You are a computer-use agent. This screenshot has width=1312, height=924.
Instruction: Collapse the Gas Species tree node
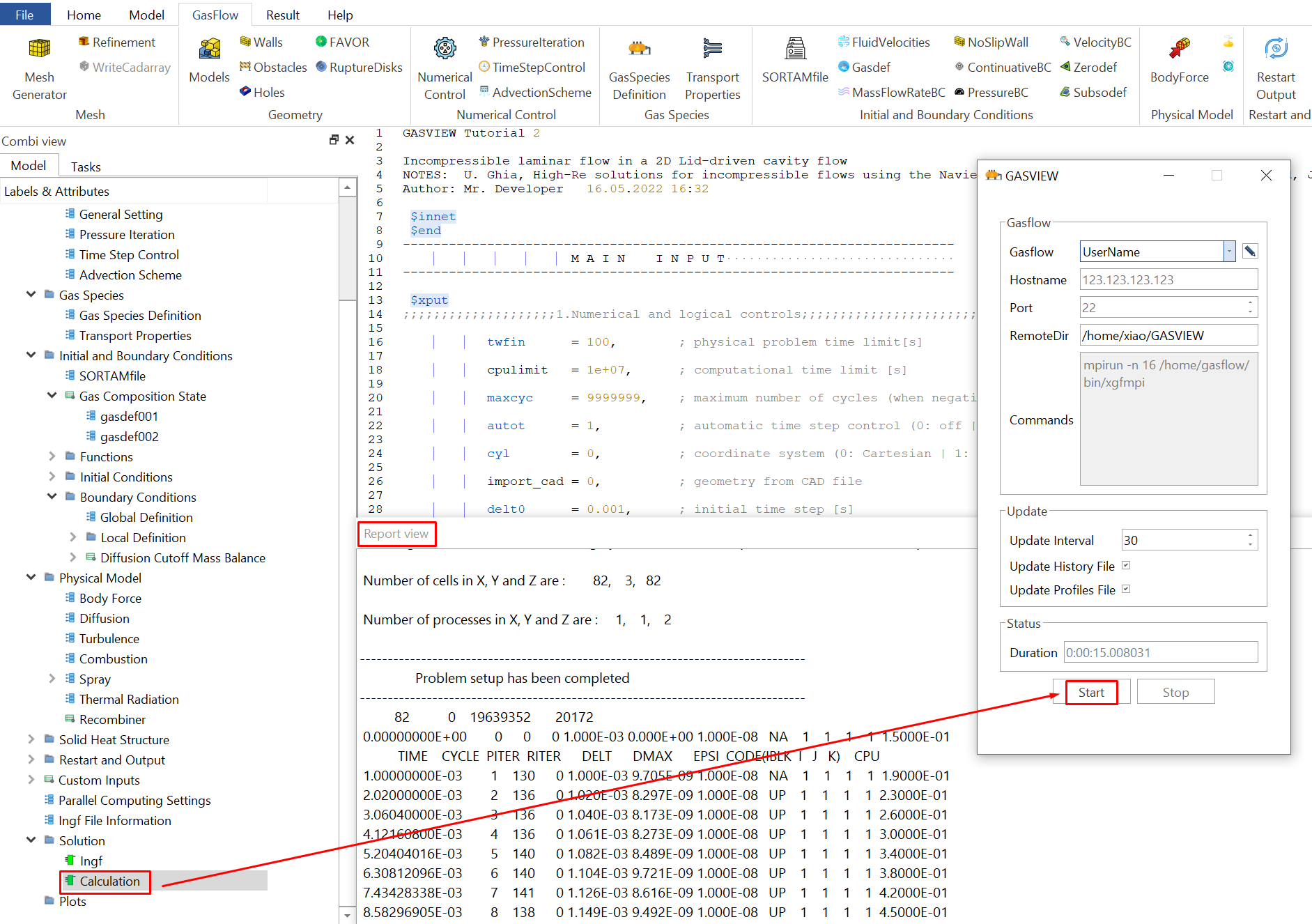click(x=31, y=295)
